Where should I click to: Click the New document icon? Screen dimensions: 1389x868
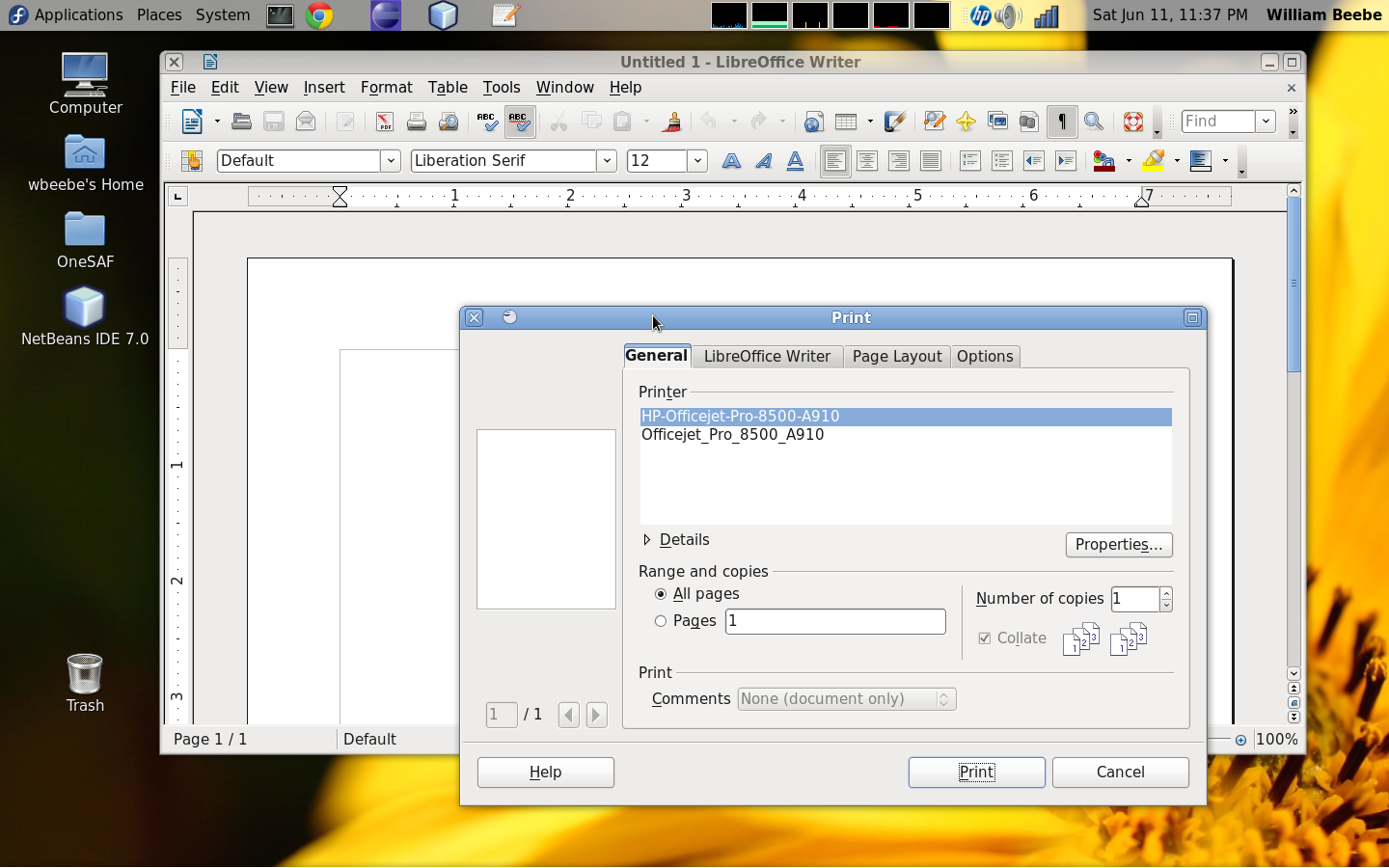[x=192, y=122]
